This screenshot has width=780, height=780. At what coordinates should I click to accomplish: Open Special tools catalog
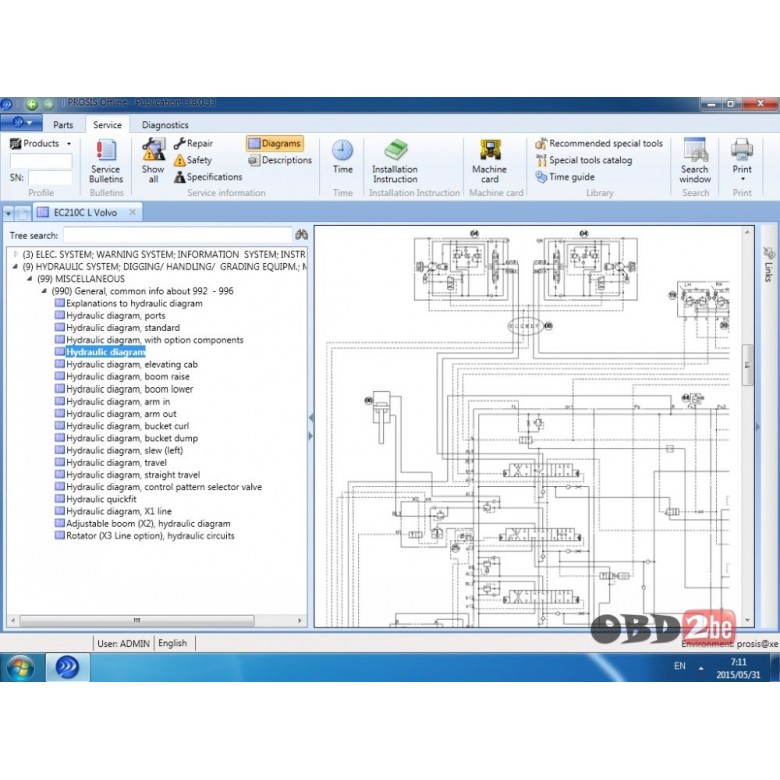coord(584,160)
